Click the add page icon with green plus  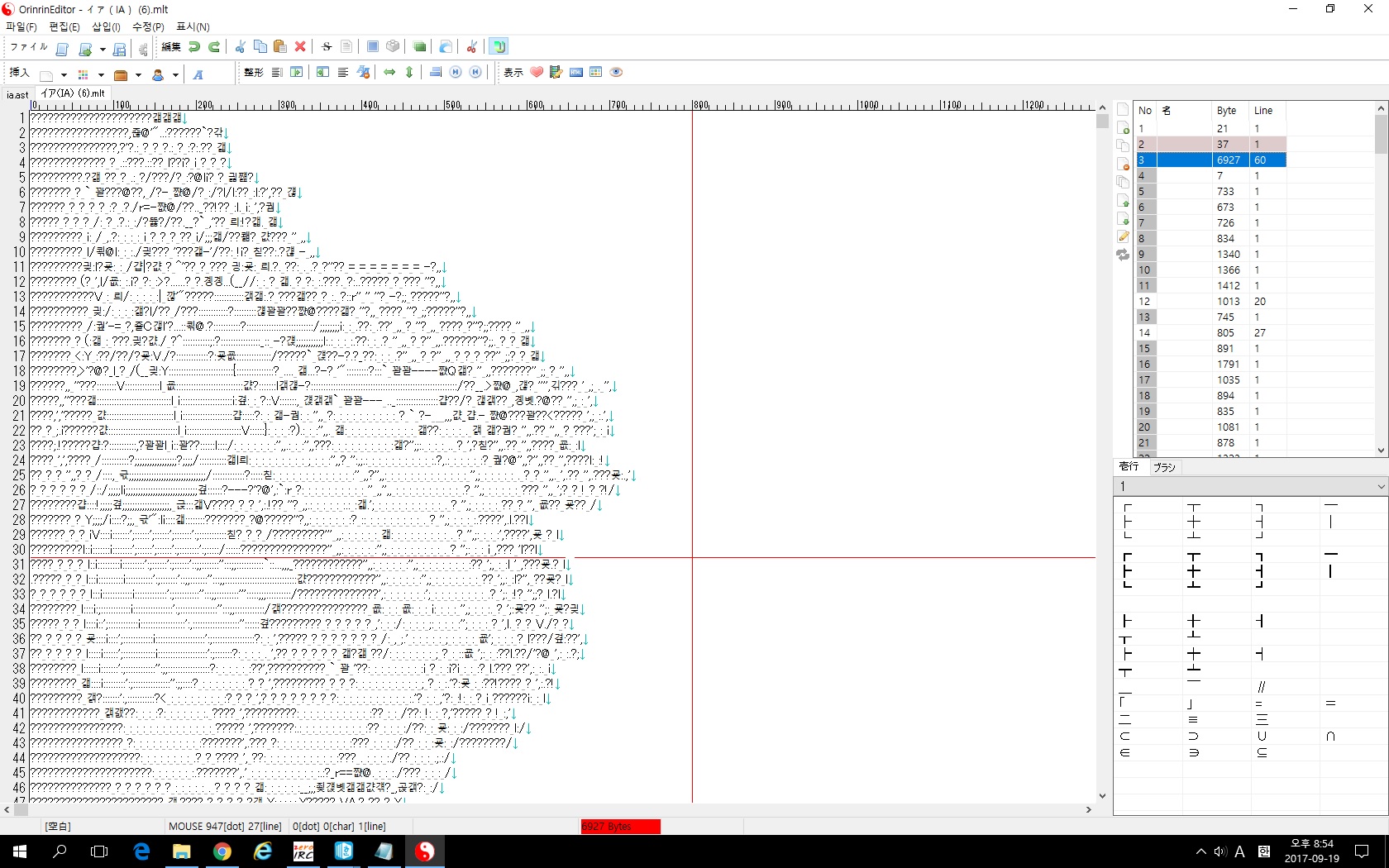1123,127
